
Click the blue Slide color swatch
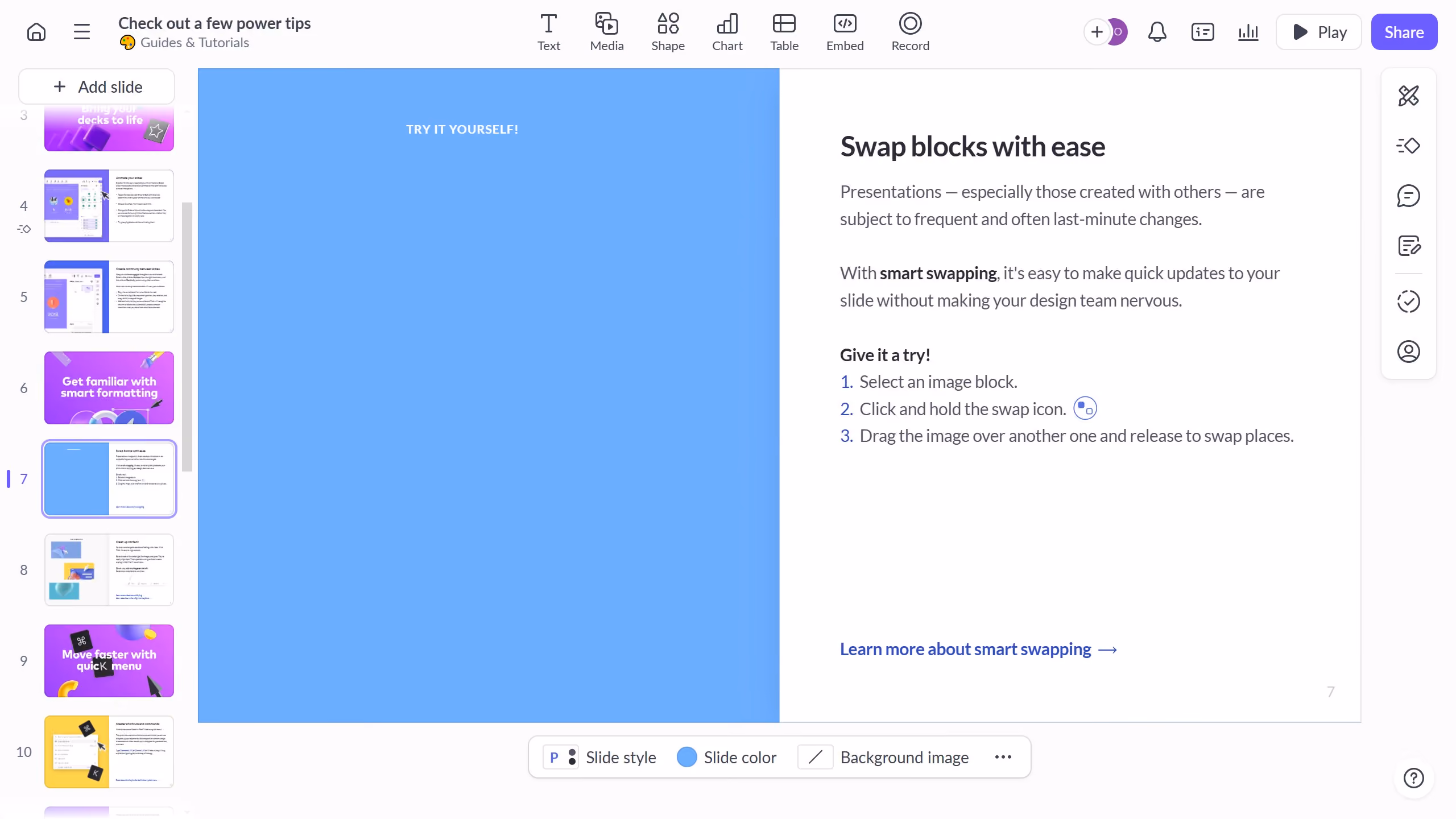click(x=686, y=757)
